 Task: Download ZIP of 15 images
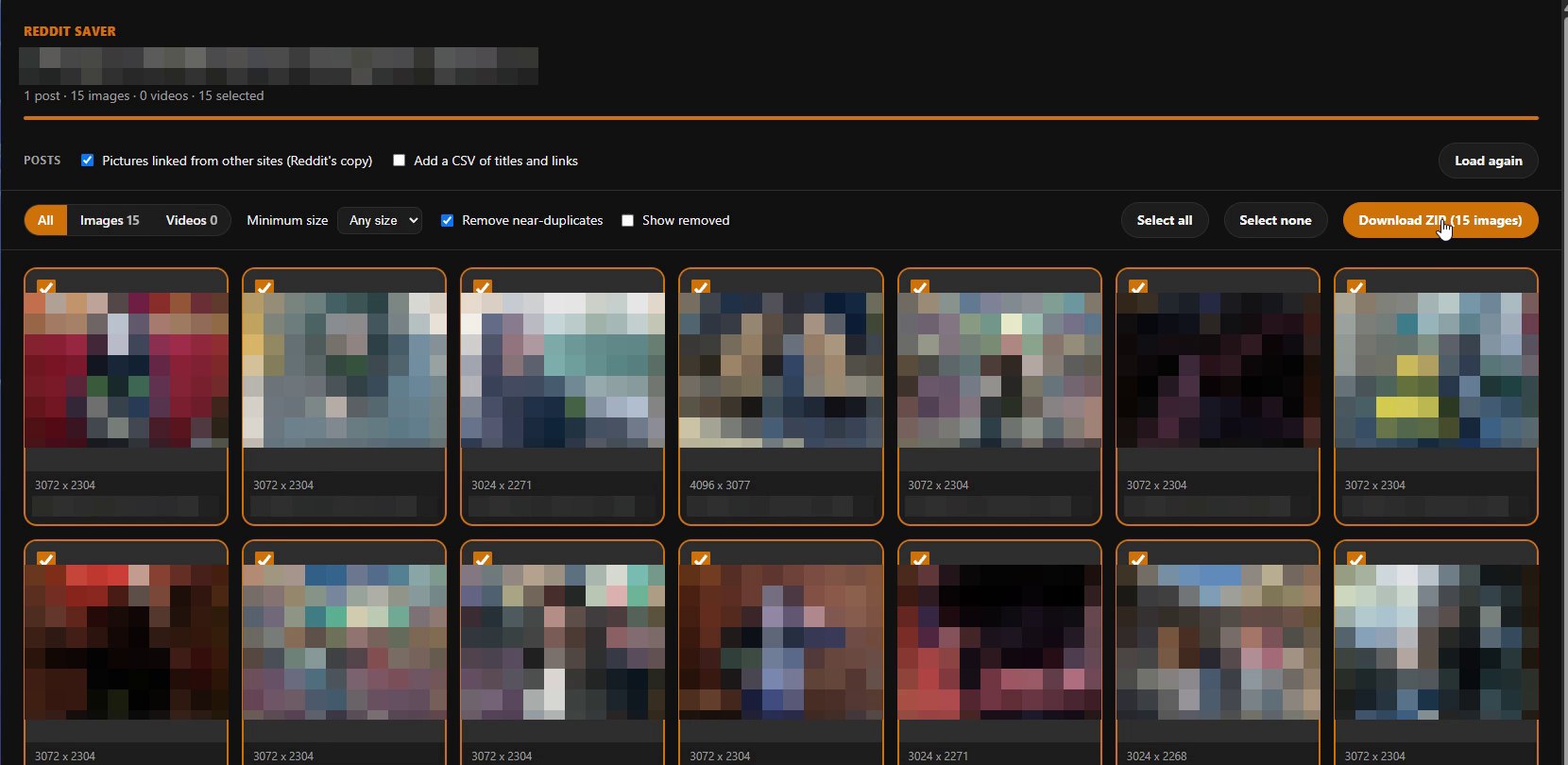coord(1440,220)
